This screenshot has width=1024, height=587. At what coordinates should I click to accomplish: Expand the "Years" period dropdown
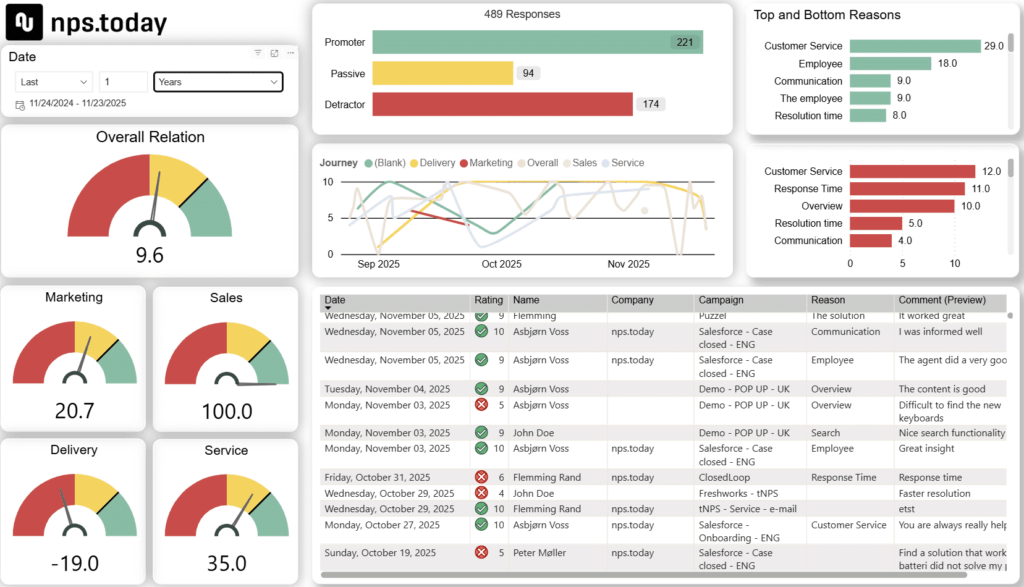click(217, 82)
